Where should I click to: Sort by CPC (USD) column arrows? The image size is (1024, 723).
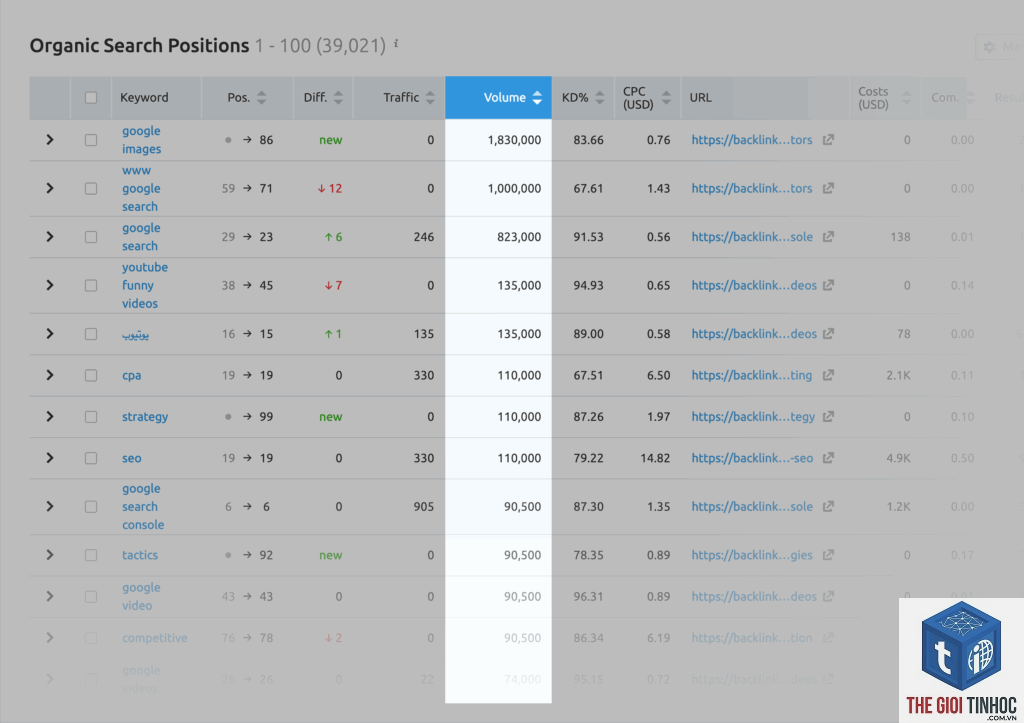666,97
